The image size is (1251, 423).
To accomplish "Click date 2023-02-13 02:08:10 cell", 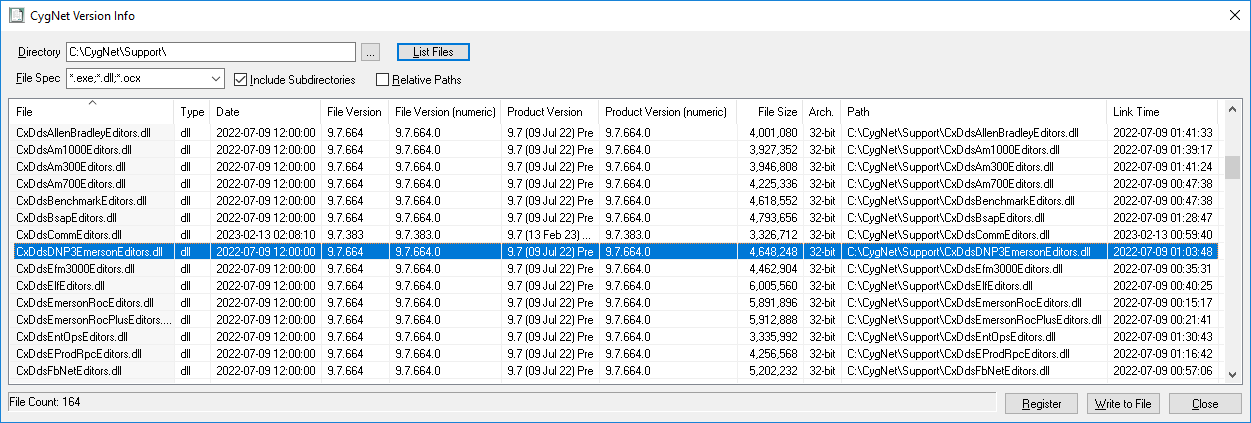I will pyautogui.click(x=266, y=234).
